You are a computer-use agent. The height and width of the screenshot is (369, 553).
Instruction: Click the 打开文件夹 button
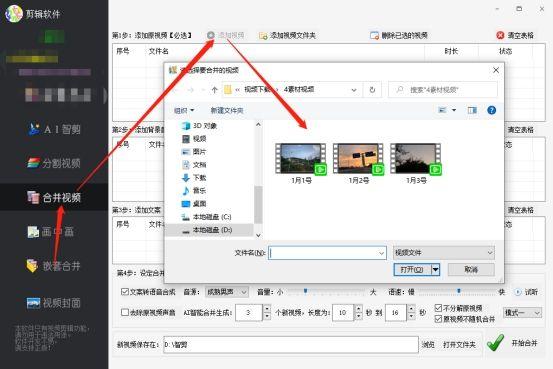click(x=459, y=345)
